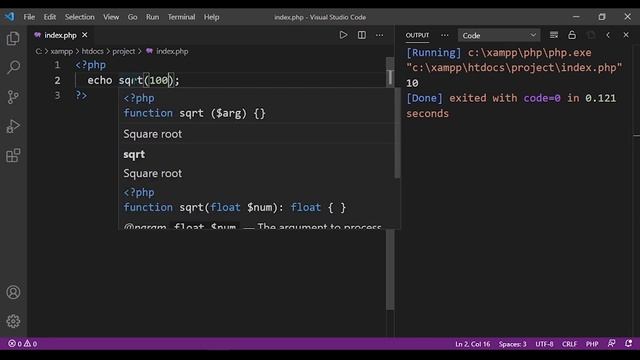Click the [Running] text in the output
The image size is (640, 360).
(433, 53)
